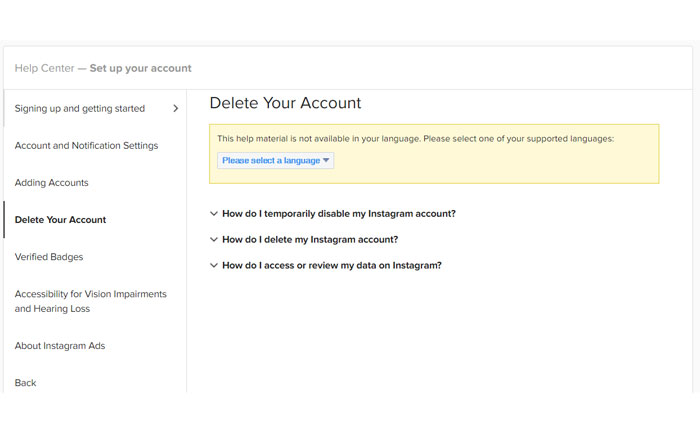Click Back in the sidebar
The height and width of the screenshot is (433, 700).
point(26,383)
